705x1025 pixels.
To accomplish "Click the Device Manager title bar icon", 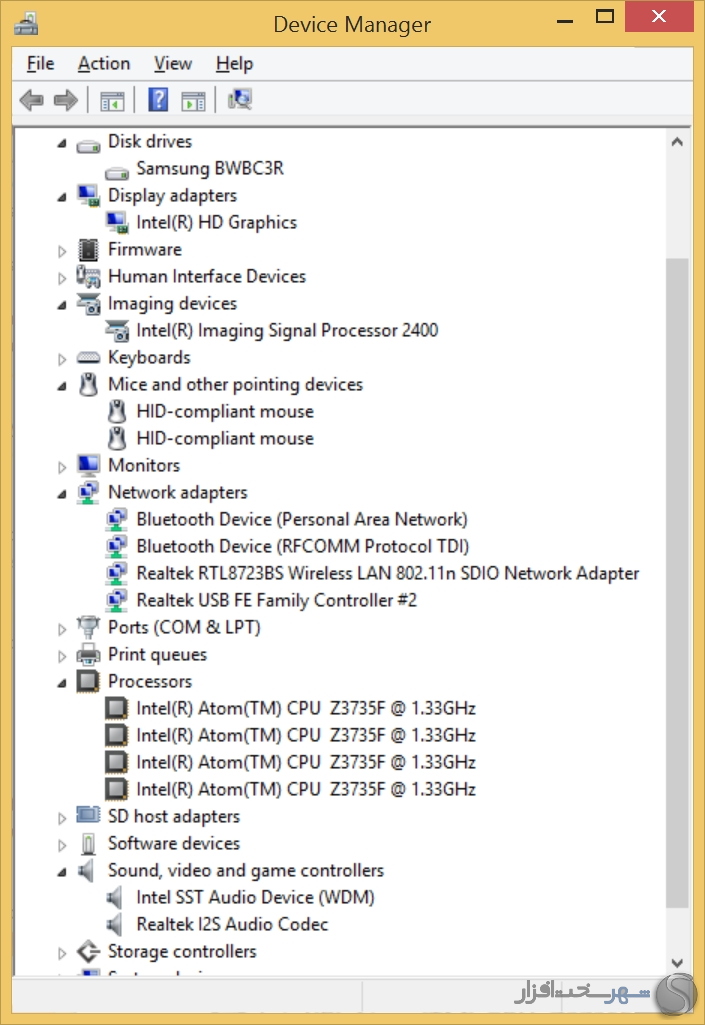I will pos(26,24).
